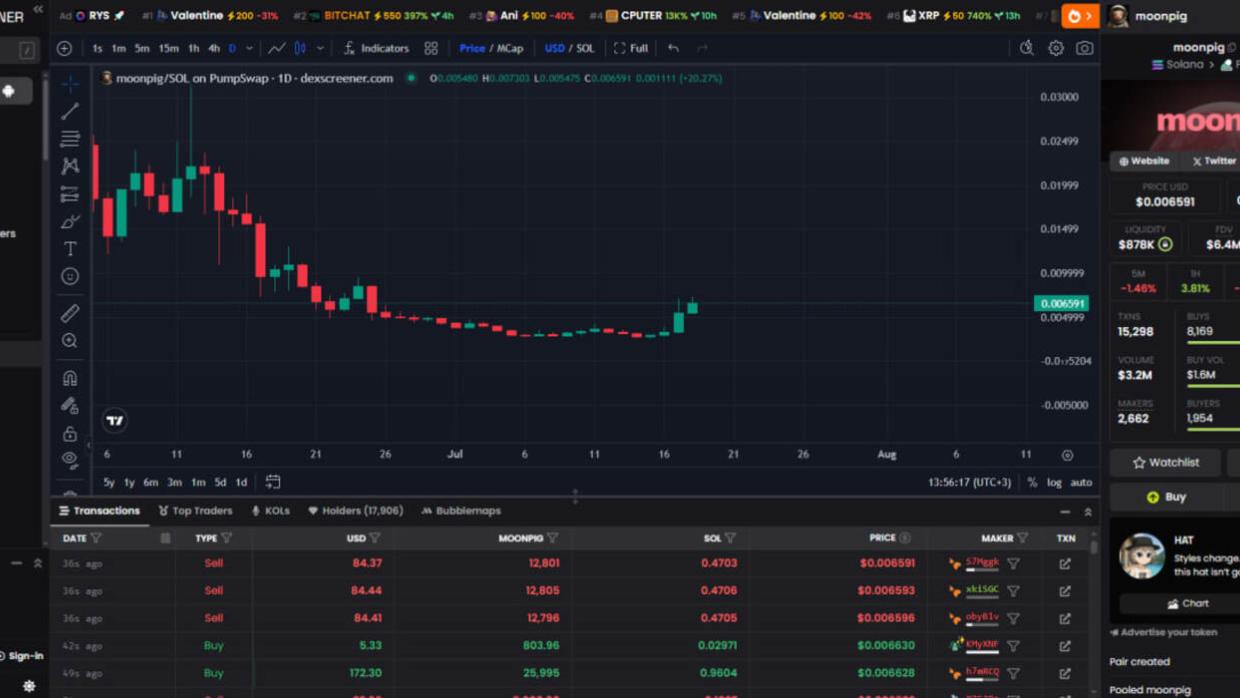Viewport: 1240px width, 698px height.
Task: Filter transactions by MAKER column
Action: point(1022,538)
